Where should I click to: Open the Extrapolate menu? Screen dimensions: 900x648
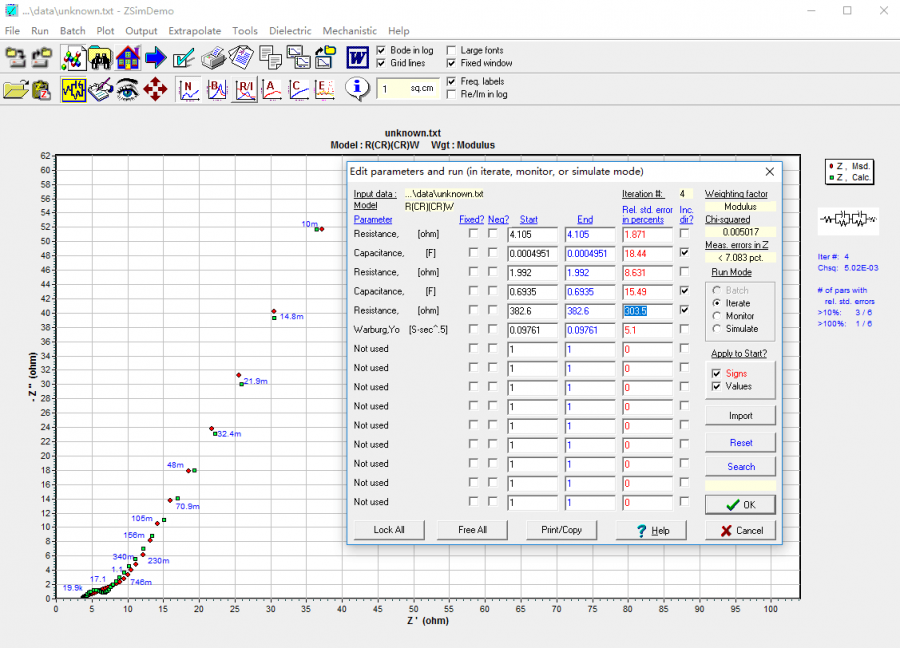click(195, 31)
